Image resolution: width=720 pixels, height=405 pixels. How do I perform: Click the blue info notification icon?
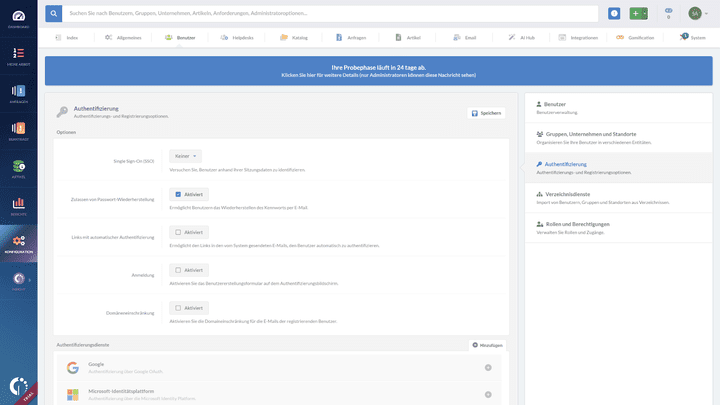pos(614,13)
